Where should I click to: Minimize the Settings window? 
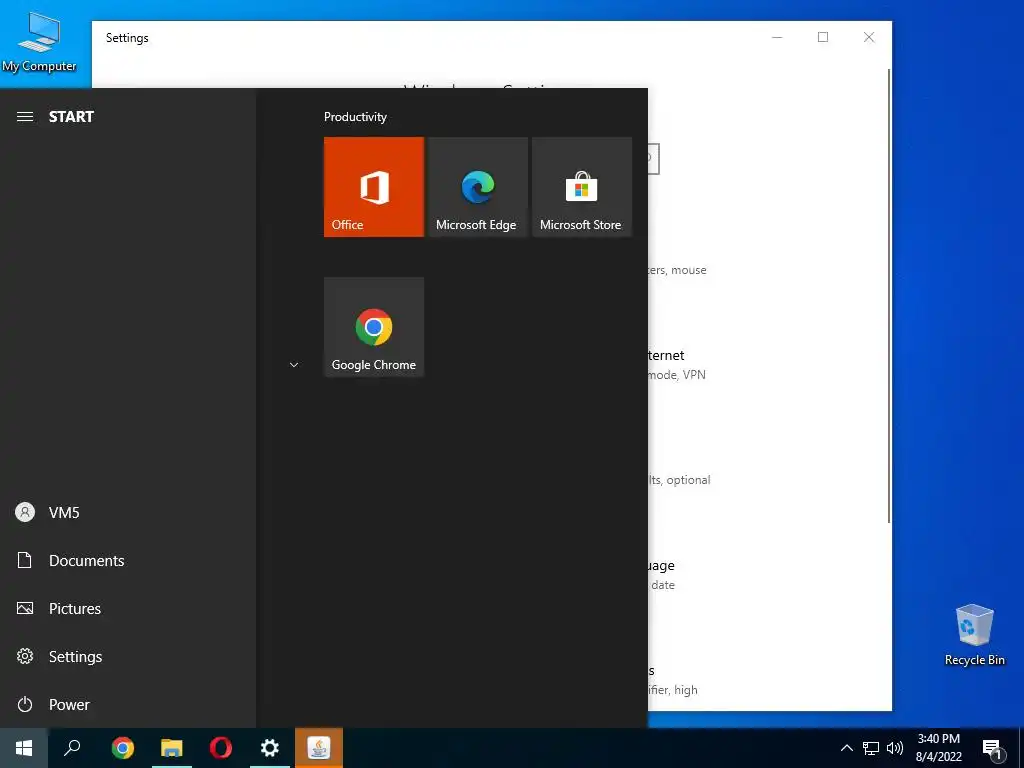coord(777,37)
